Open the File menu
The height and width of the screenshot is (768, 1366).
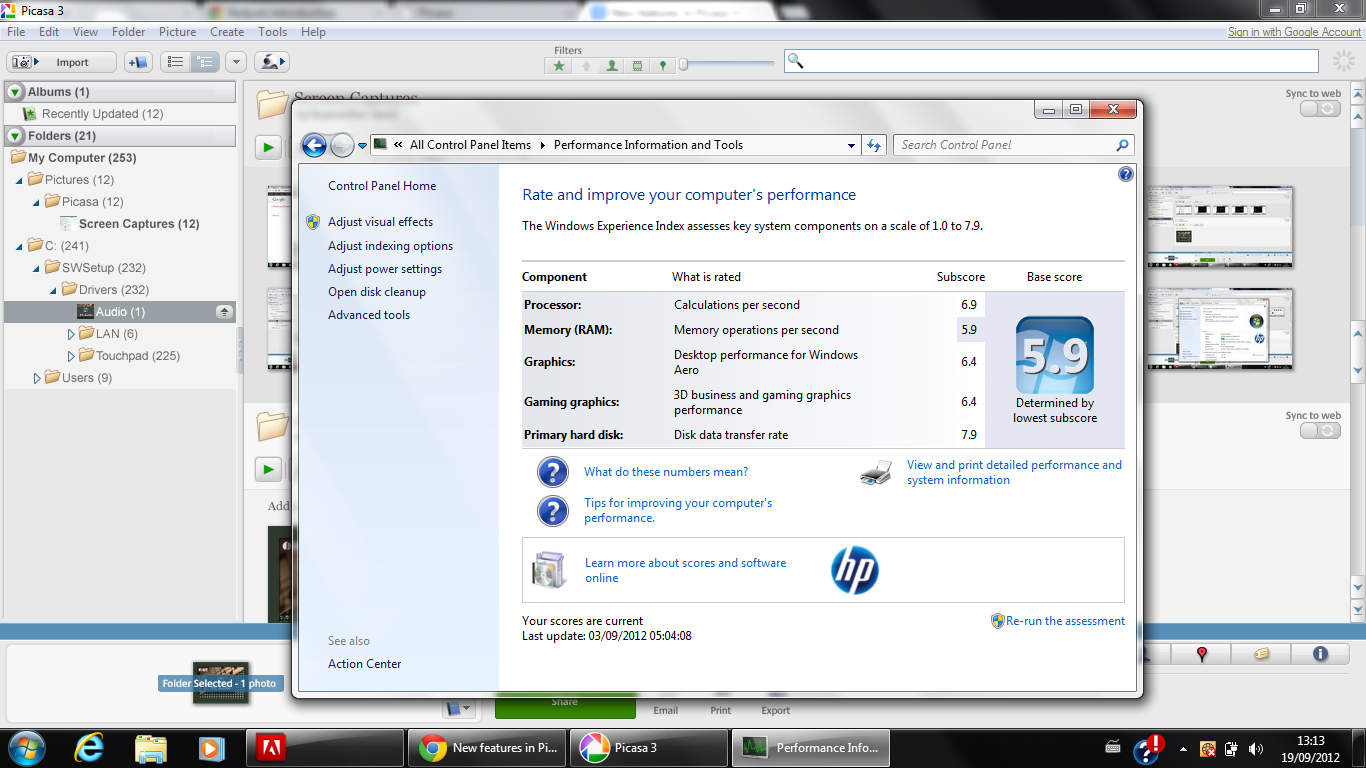(x=15, y=32)
